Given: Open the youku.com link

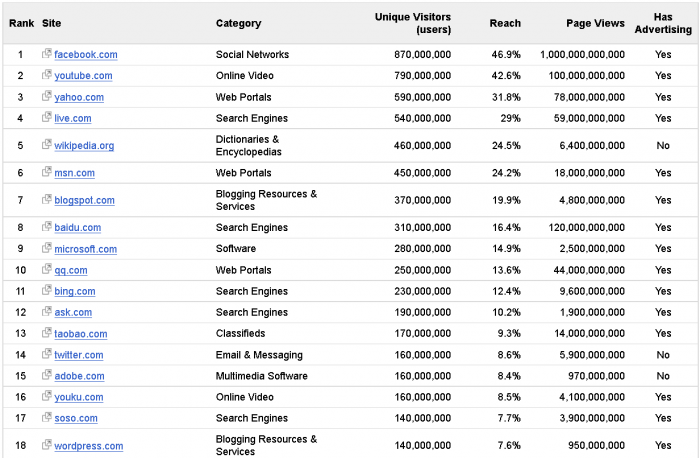Looking at the screenshot, I should (79, 397).
